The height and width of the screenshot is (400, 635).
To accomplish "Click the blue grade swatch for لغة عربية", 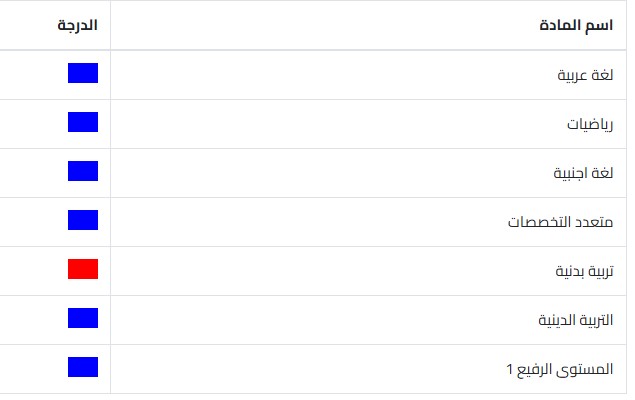I will [x=83, y=73].
